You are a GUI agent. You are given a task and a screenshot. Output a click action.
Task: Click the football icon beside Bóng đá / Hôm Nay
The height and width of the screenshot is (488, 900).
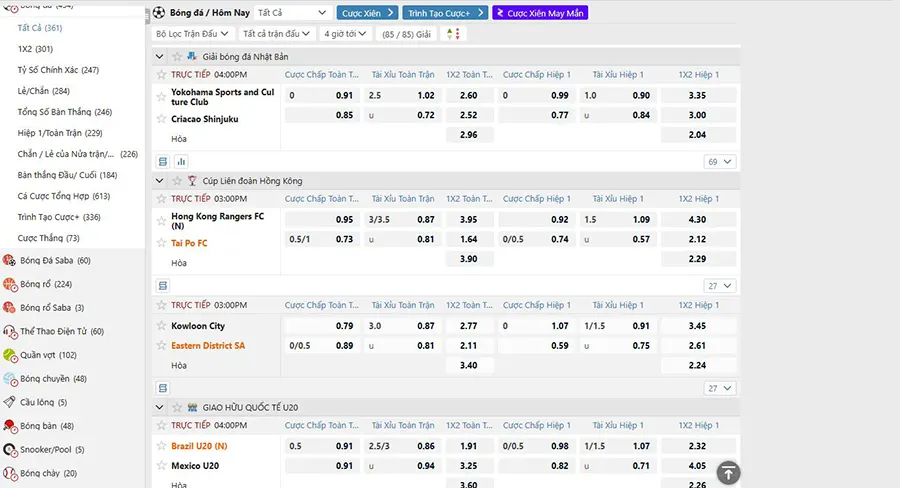(159, 13)
